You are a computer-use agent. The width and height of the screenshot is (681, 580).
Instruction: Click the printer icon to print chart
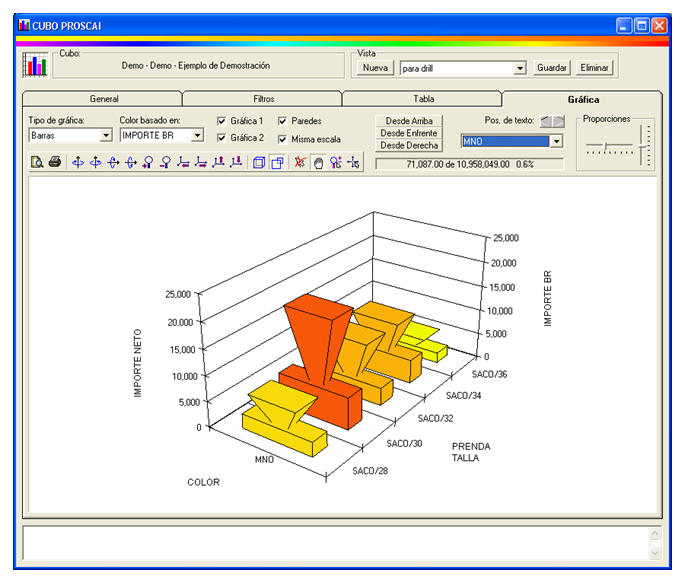click(x=55, y=162)
